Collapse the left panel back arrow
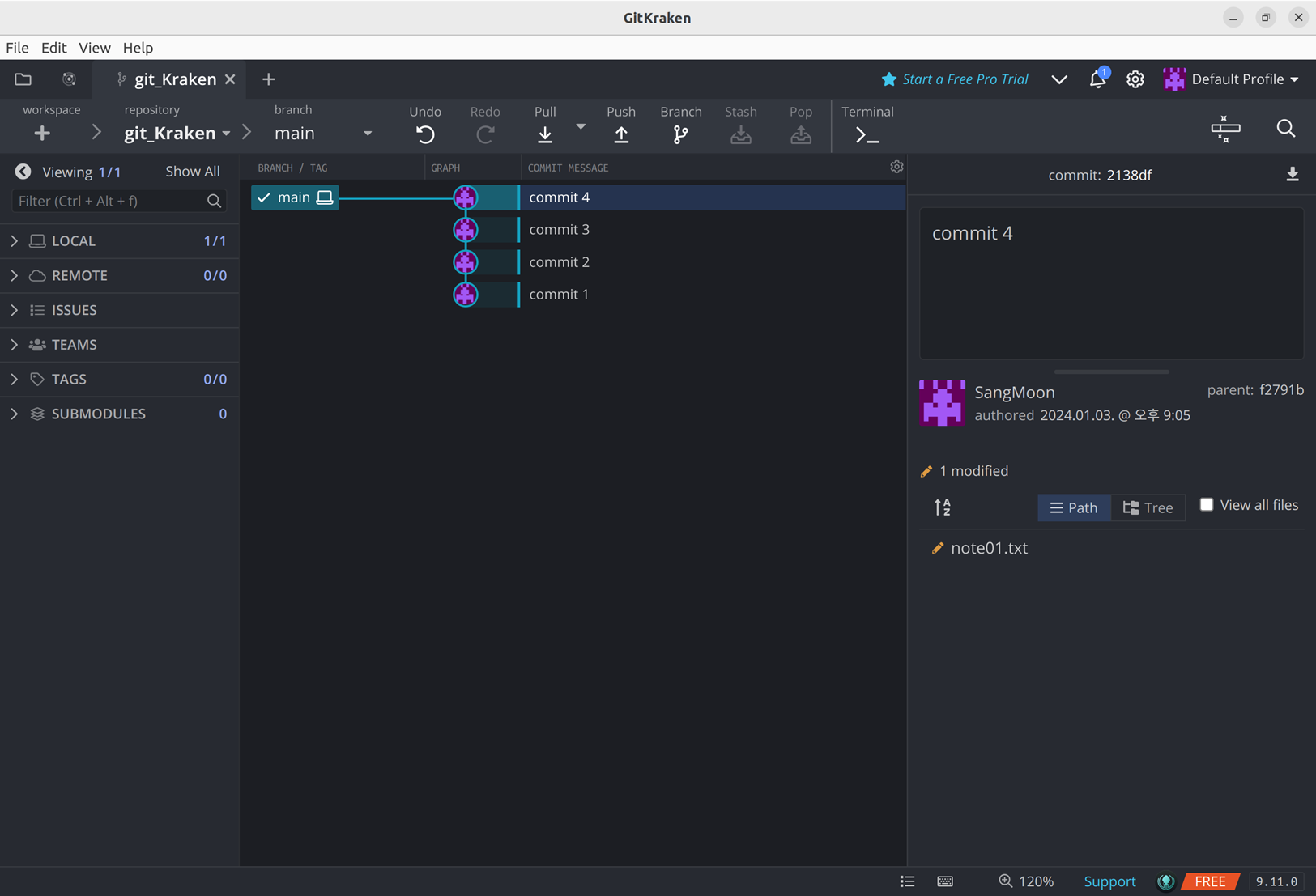This screenshot has width=1316, height=896. pyautogui.click(x=23, y=172)
